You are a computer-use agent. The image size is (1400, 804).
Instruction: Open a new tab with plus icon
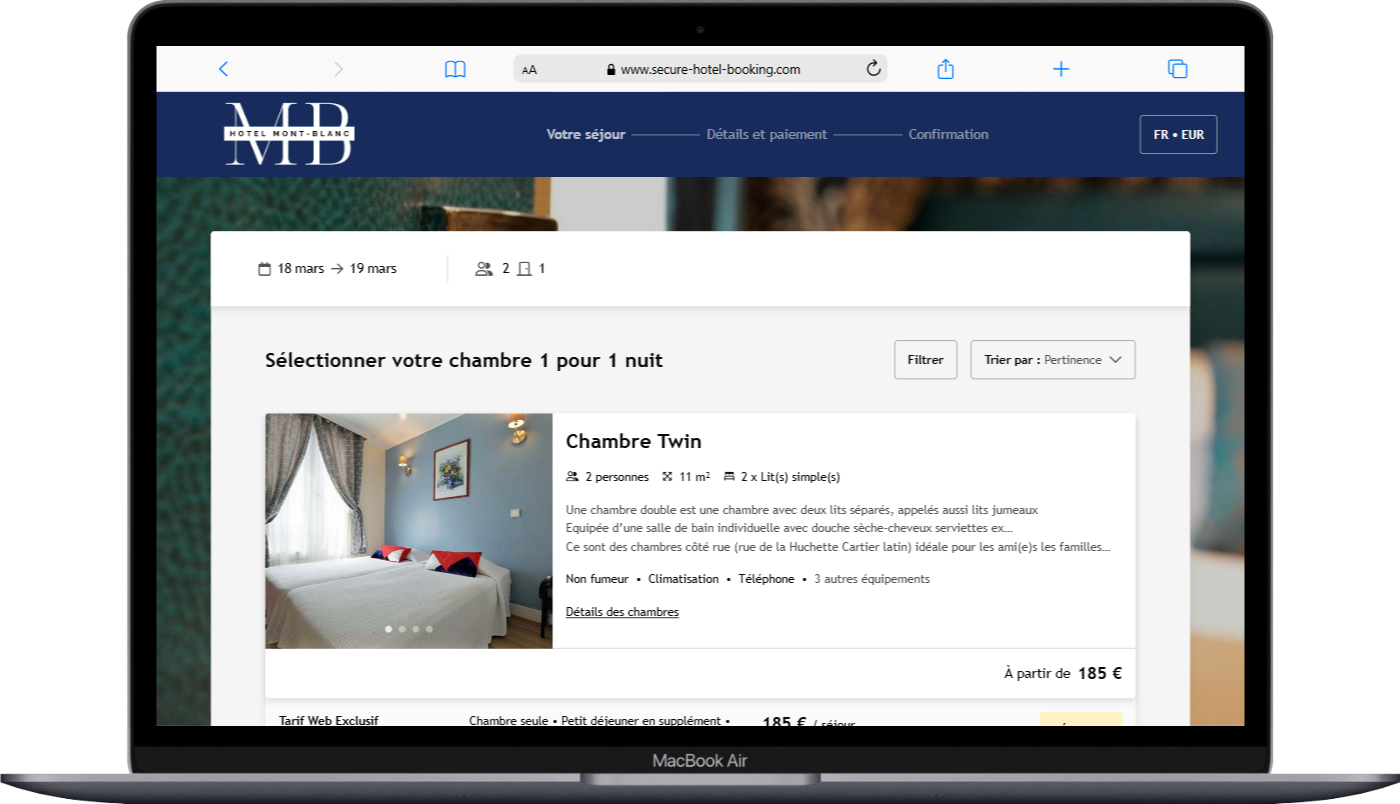1061,69
